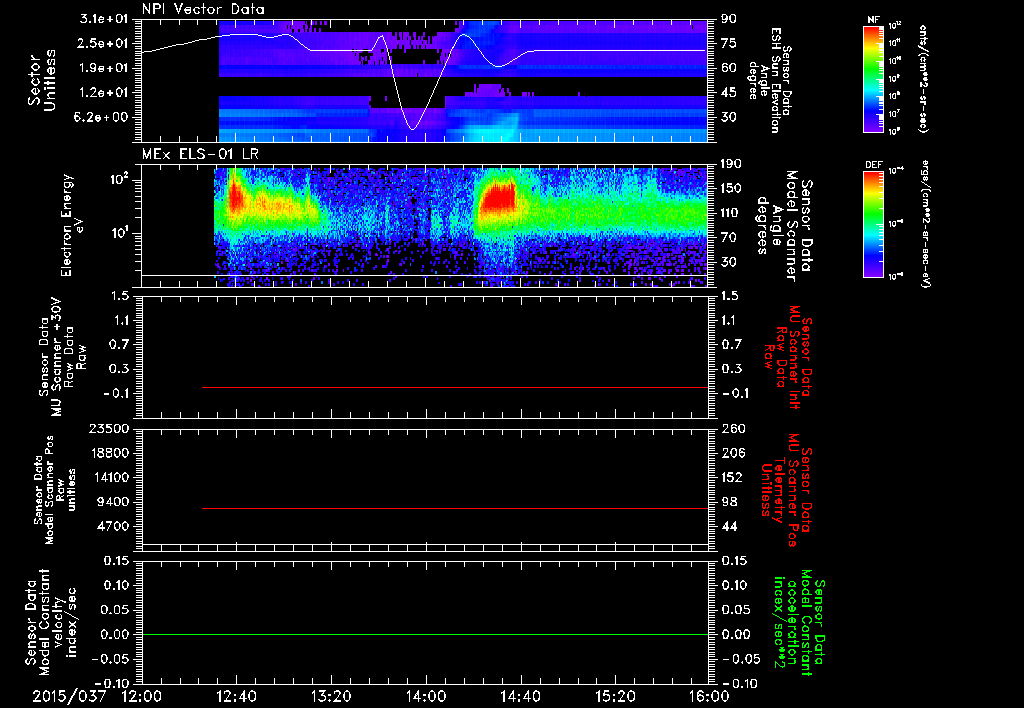Click the "190" scanner angle tick label
The image size is (1024, 708).
[x=731, y=164]
